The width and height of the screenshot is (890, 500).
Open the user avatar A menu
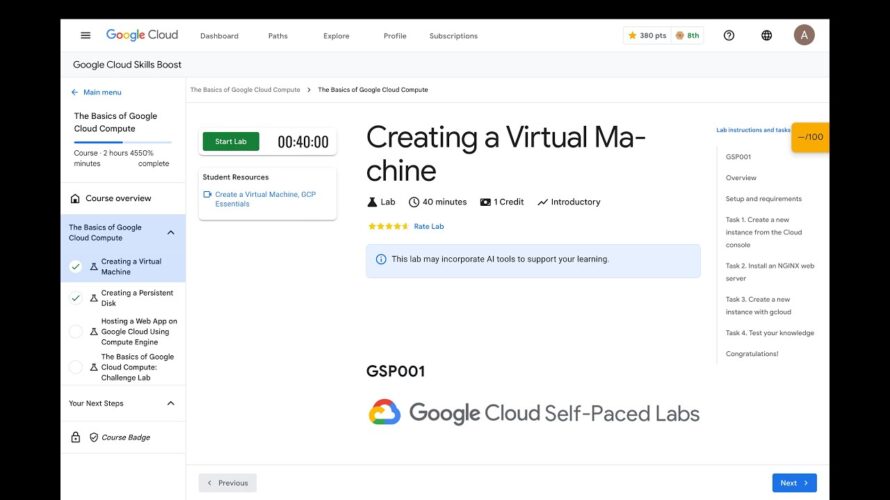(x=804, y=35)
